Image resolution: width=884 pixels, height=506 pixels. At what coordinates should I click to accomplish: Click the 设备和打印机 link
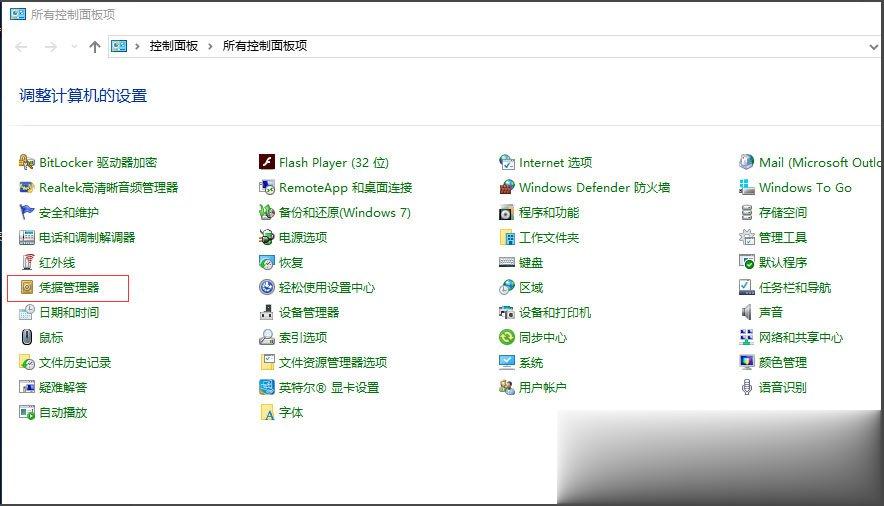click(555, 312)
